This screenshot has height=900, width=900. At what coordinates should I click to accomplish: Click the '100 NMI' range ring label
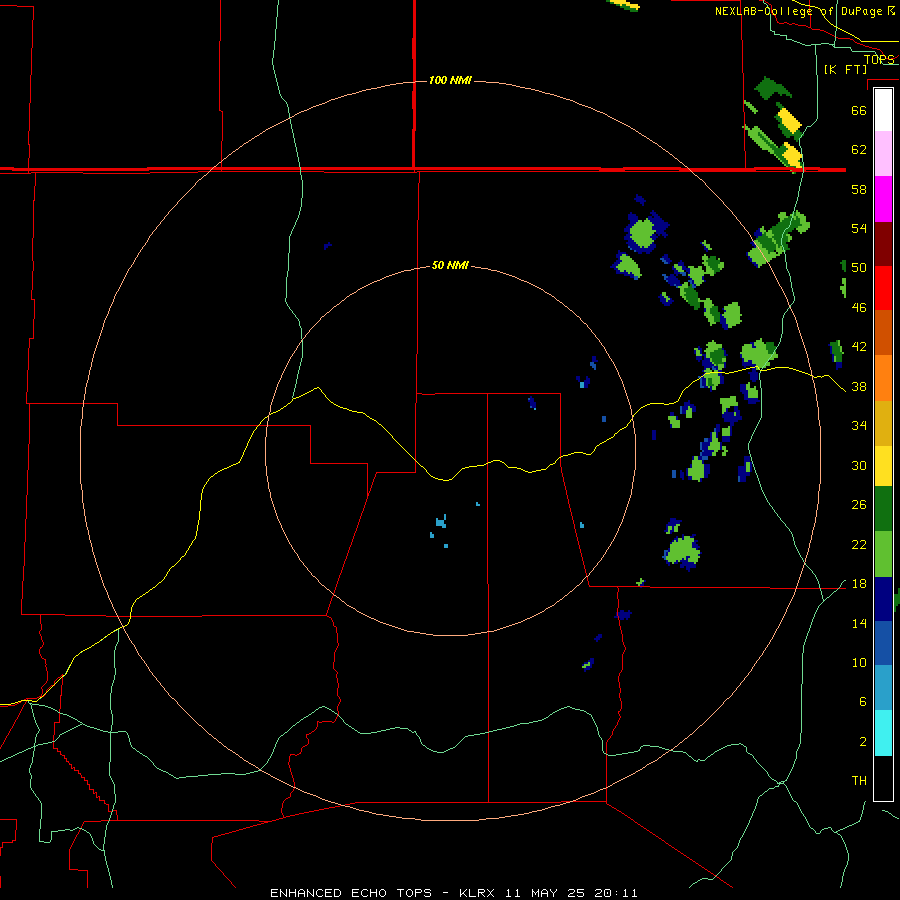coord(450,80)
